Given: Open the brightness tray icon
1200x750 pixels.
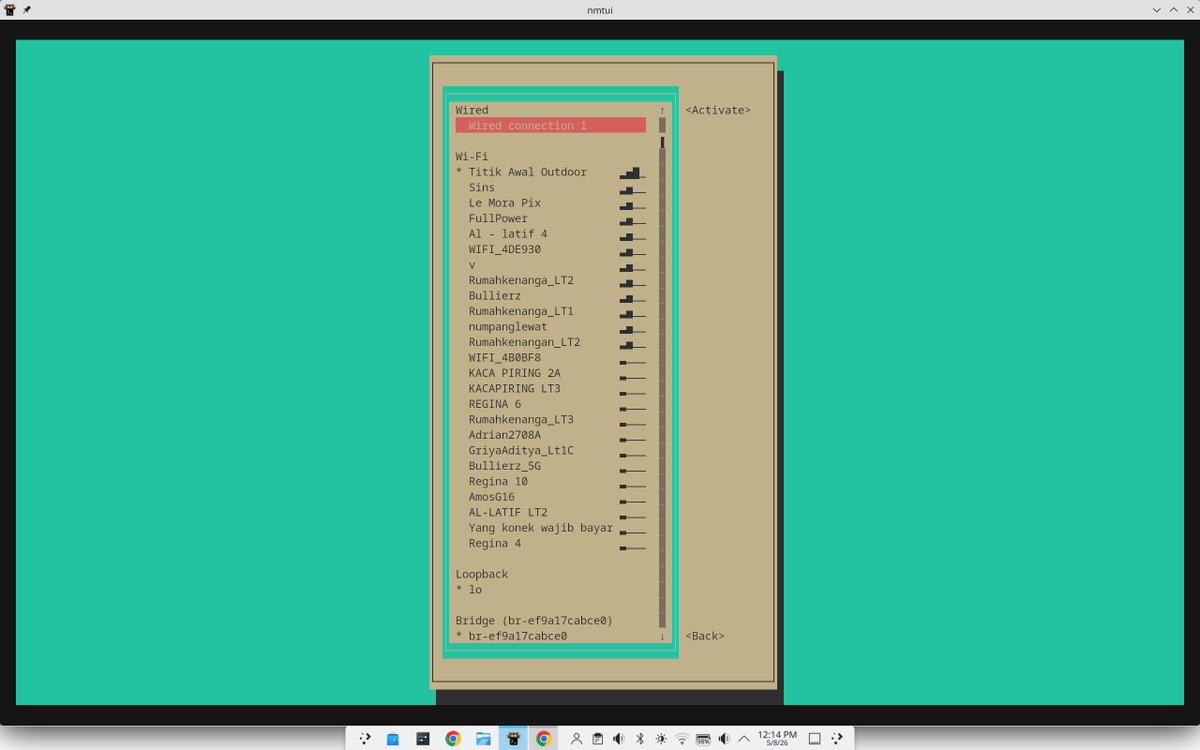Looking at the screenshot, I should [x=661, y=739].
